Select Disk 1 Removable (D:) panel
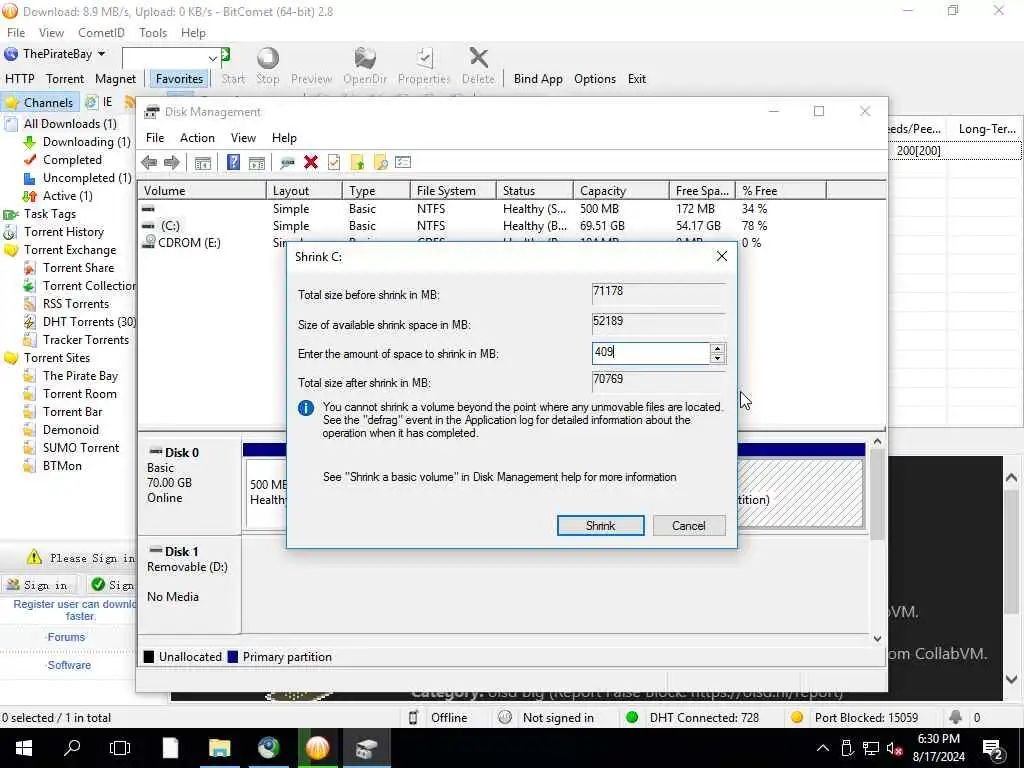Viewport: 1024px width, 768px height. pyautogui.click(x=189, y=584)
